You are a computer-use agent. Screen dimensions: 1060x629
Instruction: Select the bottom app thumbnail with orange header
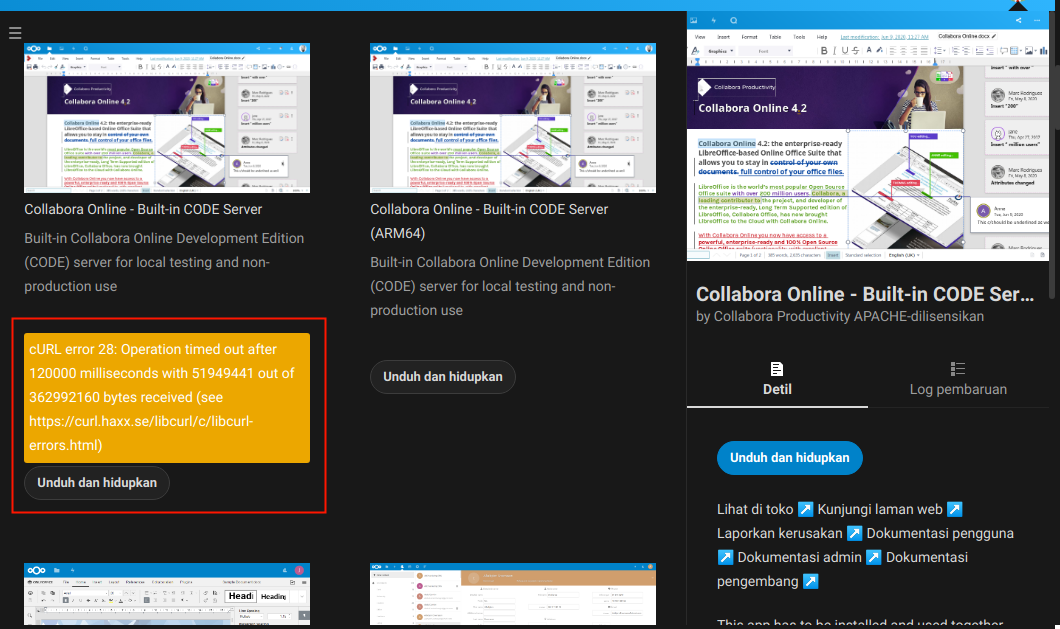coord(513,594)
